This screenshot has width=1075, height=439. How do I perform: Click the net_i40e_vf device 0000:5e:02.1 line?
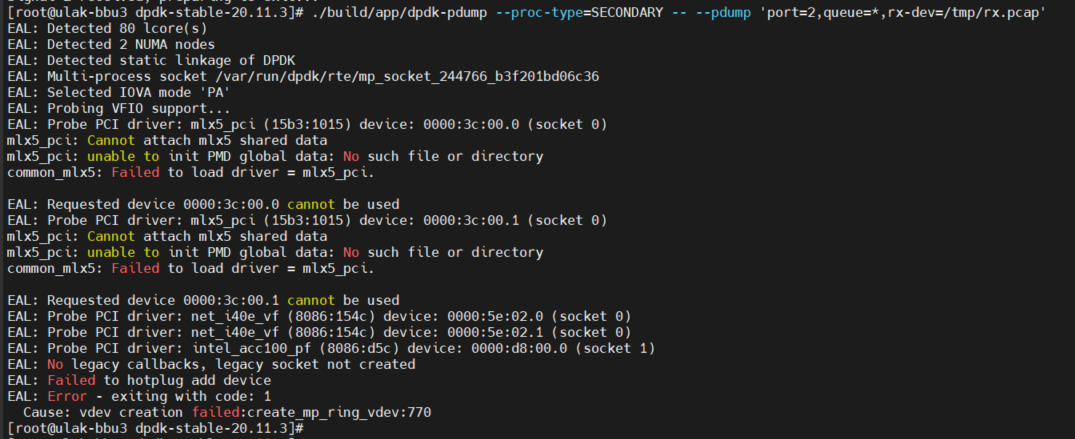[x=319, y=333]
